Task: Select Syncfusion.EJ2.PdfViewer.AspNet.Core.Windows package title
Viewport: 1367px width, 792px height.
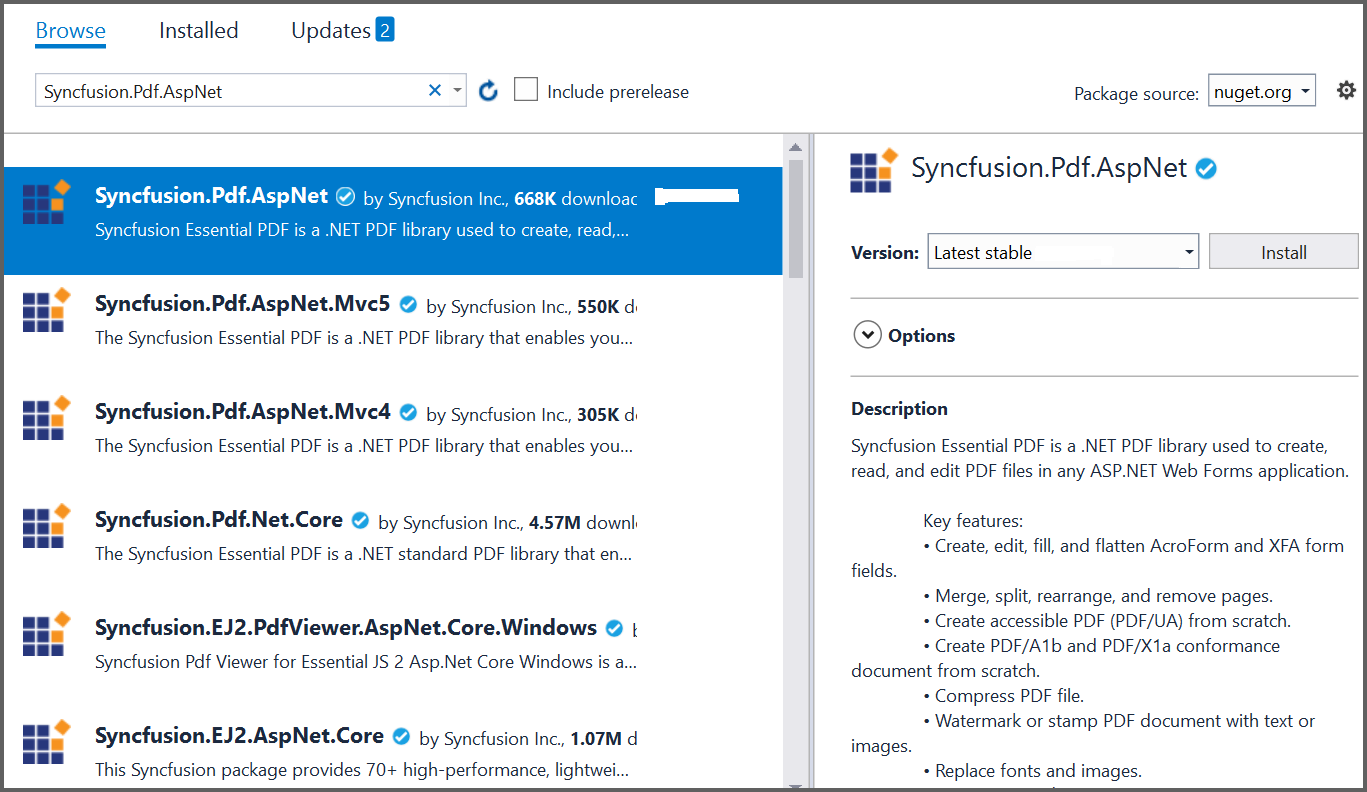Action: pos(346,627)
